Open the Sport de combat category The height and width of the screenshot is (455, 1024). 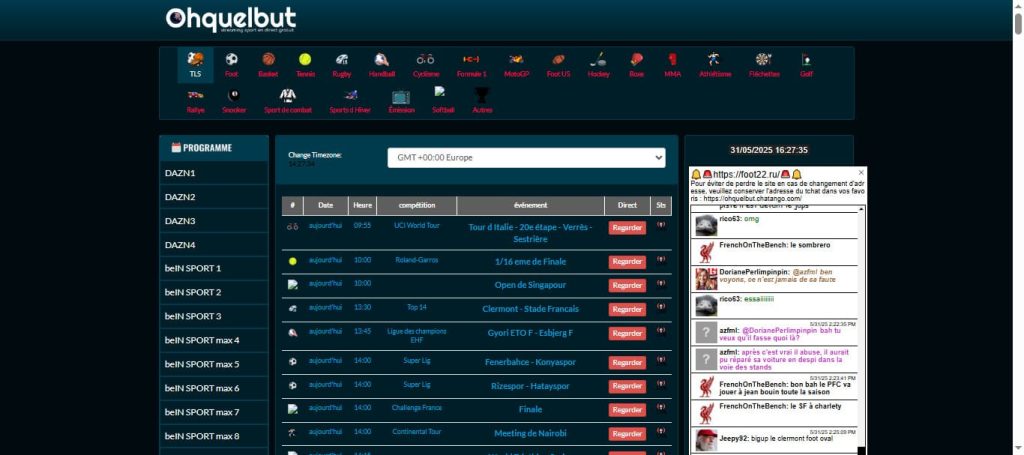(x=288, y=95)
